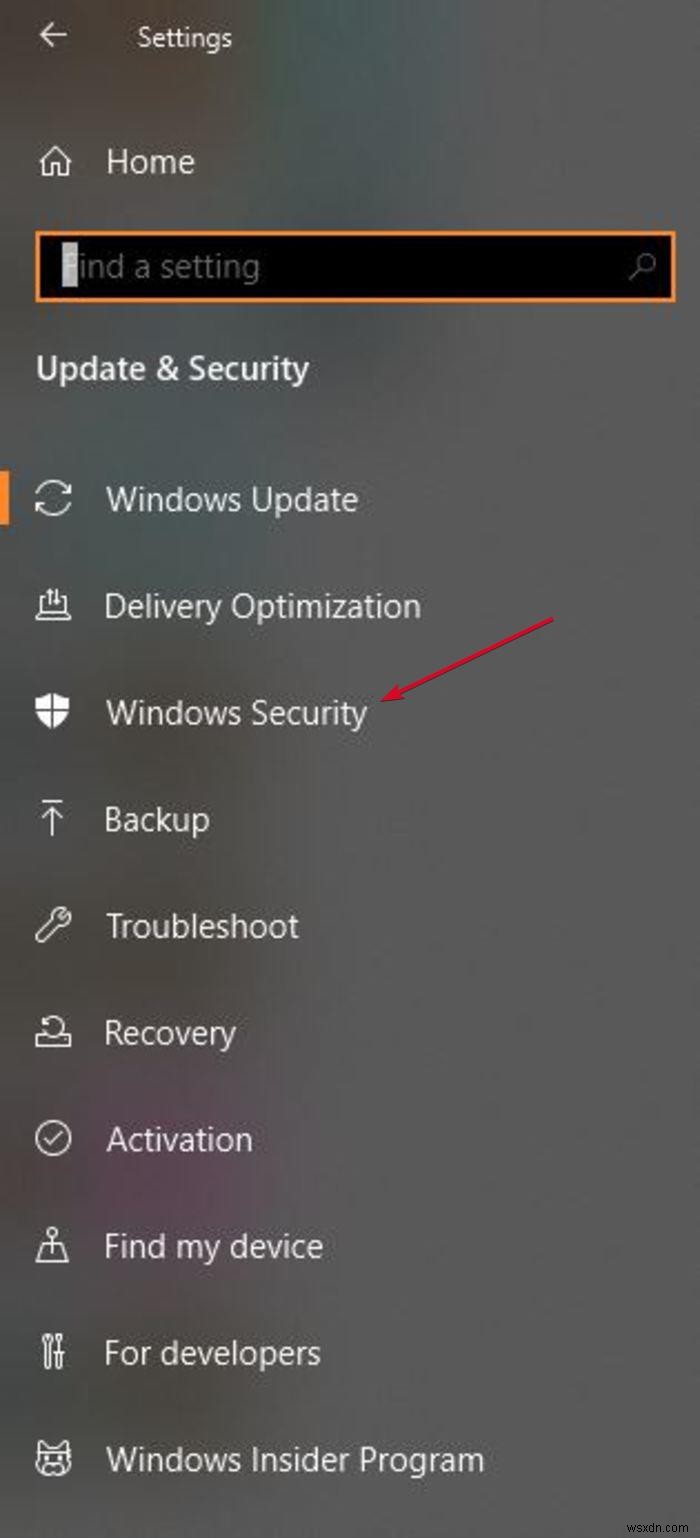700x1538 pixels.
Task: Navigate back using the arrow button
Action: pyautogui.click(x=51, y=36)
